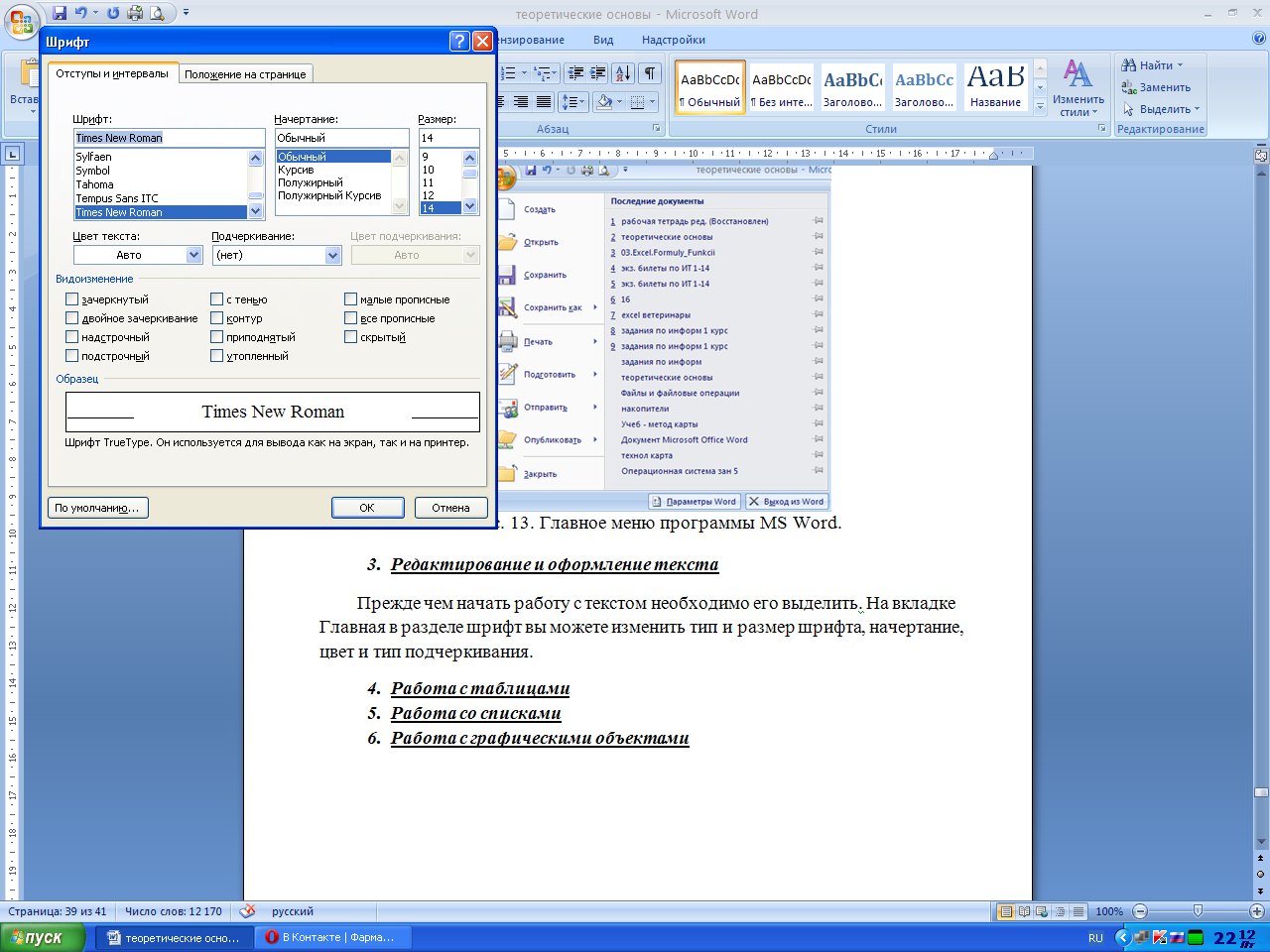Enable the зачеркнутый checkbox
This screenshot has width=1270, height=952.
[71, 299]
